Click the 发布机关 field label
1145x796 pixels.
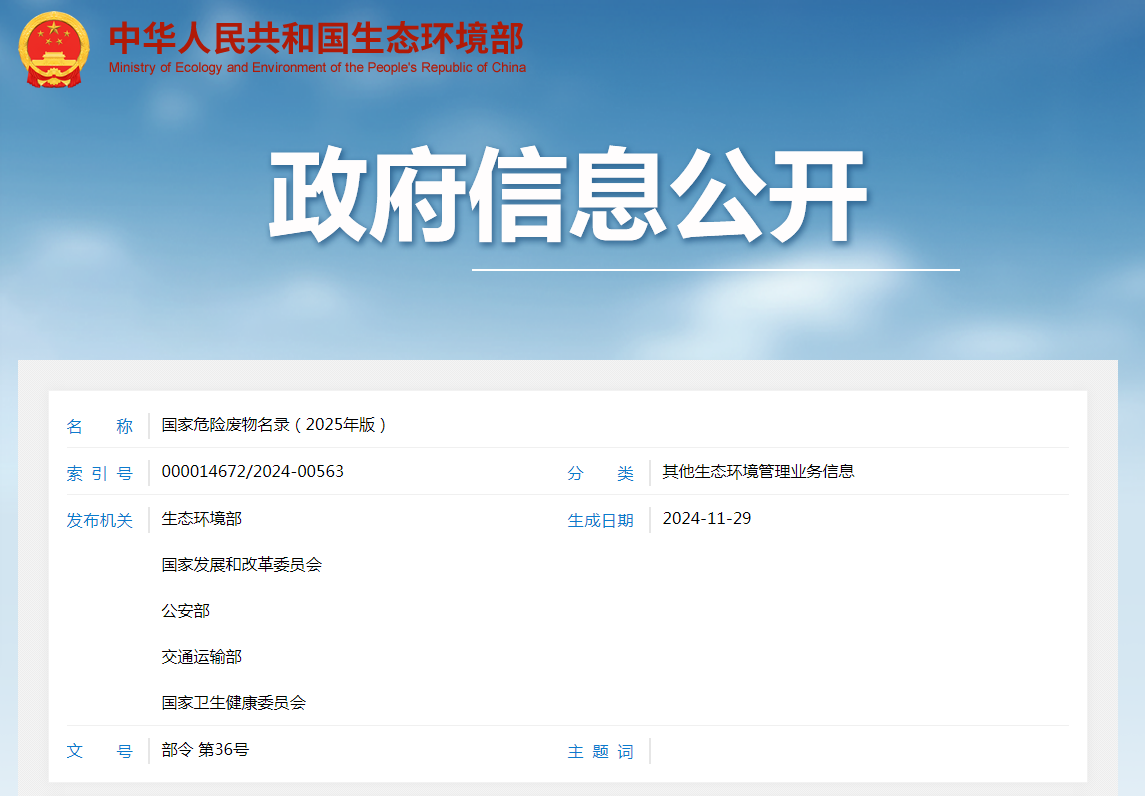tap(99, 521)
